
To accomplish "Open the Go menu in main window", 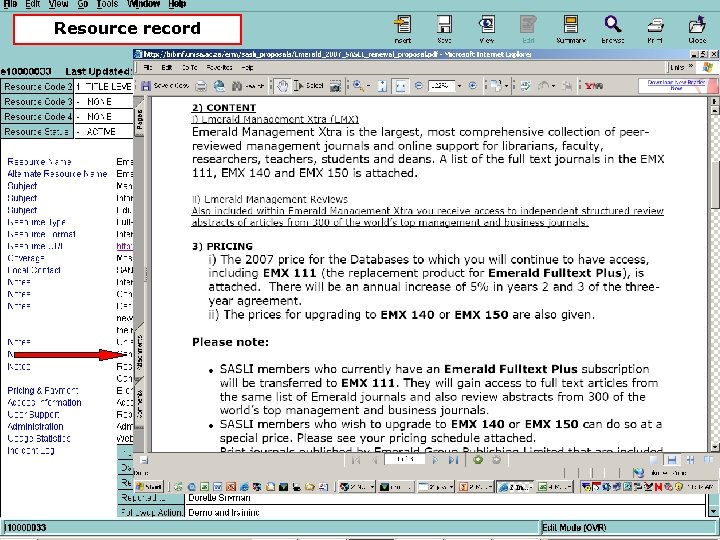I will click(83, 4).
